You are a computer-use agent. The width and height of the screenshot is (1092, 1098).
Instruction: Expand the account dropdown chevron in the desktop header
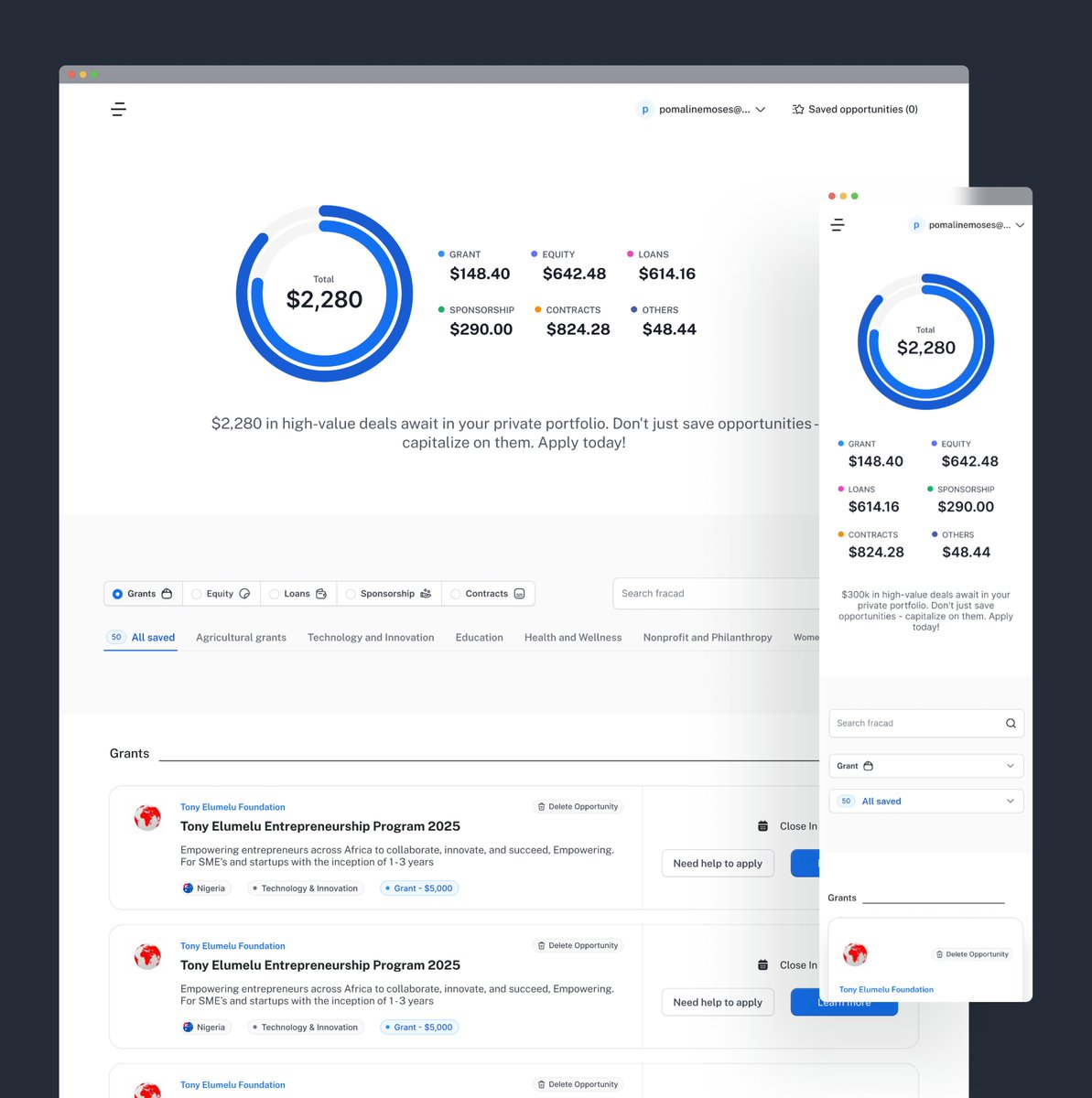pos(760,110)
